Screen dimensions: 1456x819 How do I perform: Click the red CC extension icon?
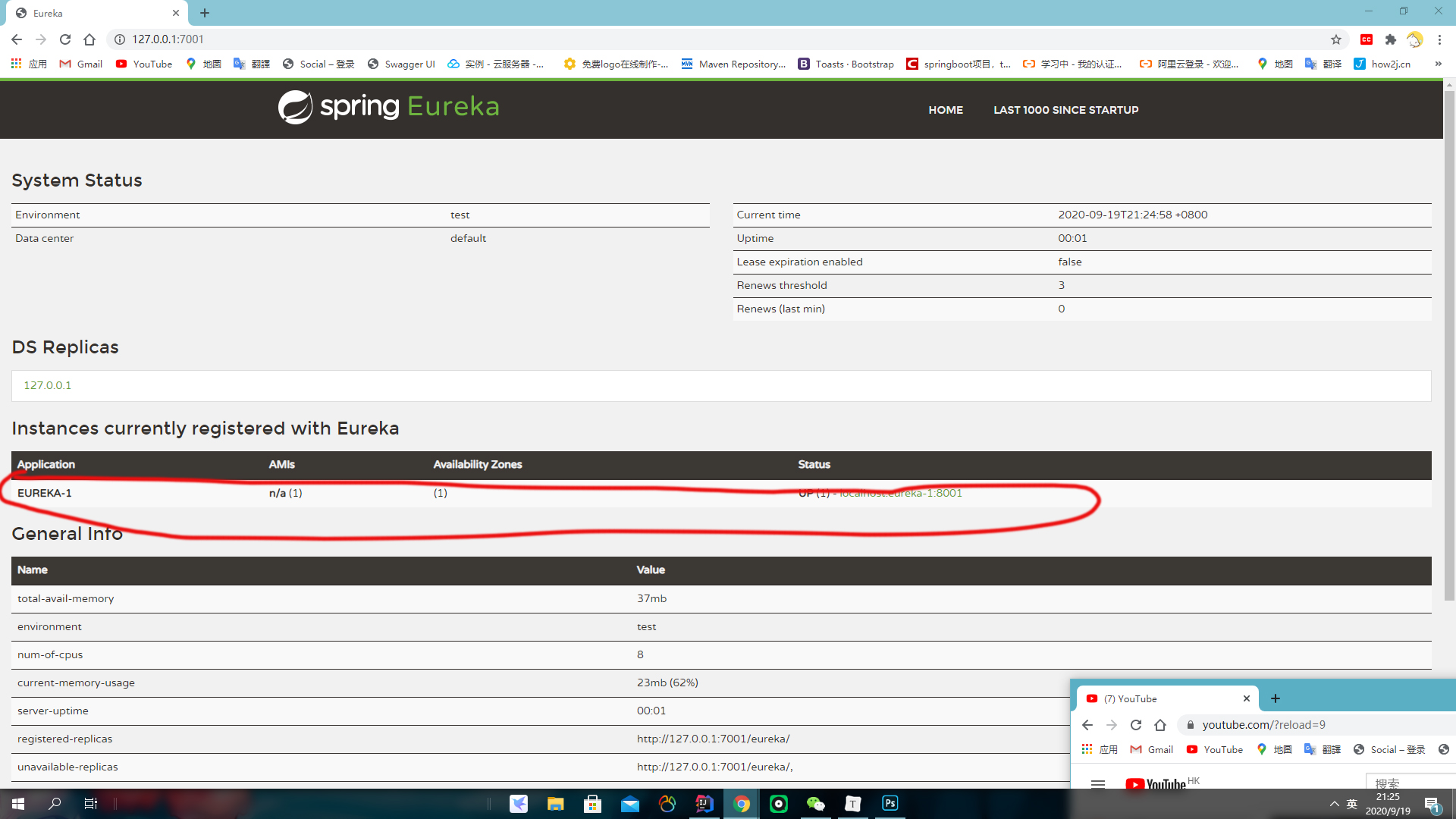1367,39
